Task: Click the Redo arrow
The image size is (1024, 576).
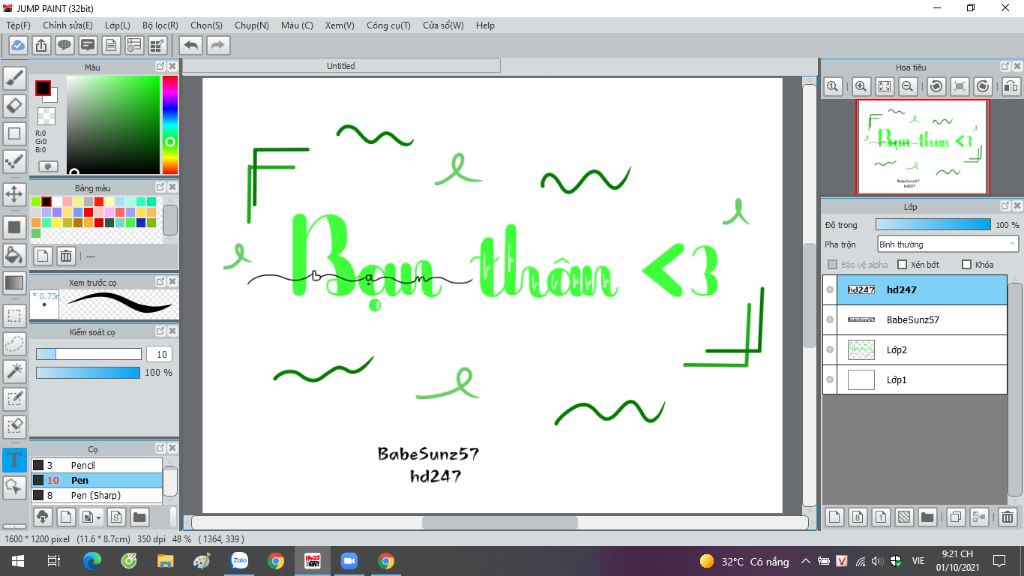Action: (x=218, y=46)
